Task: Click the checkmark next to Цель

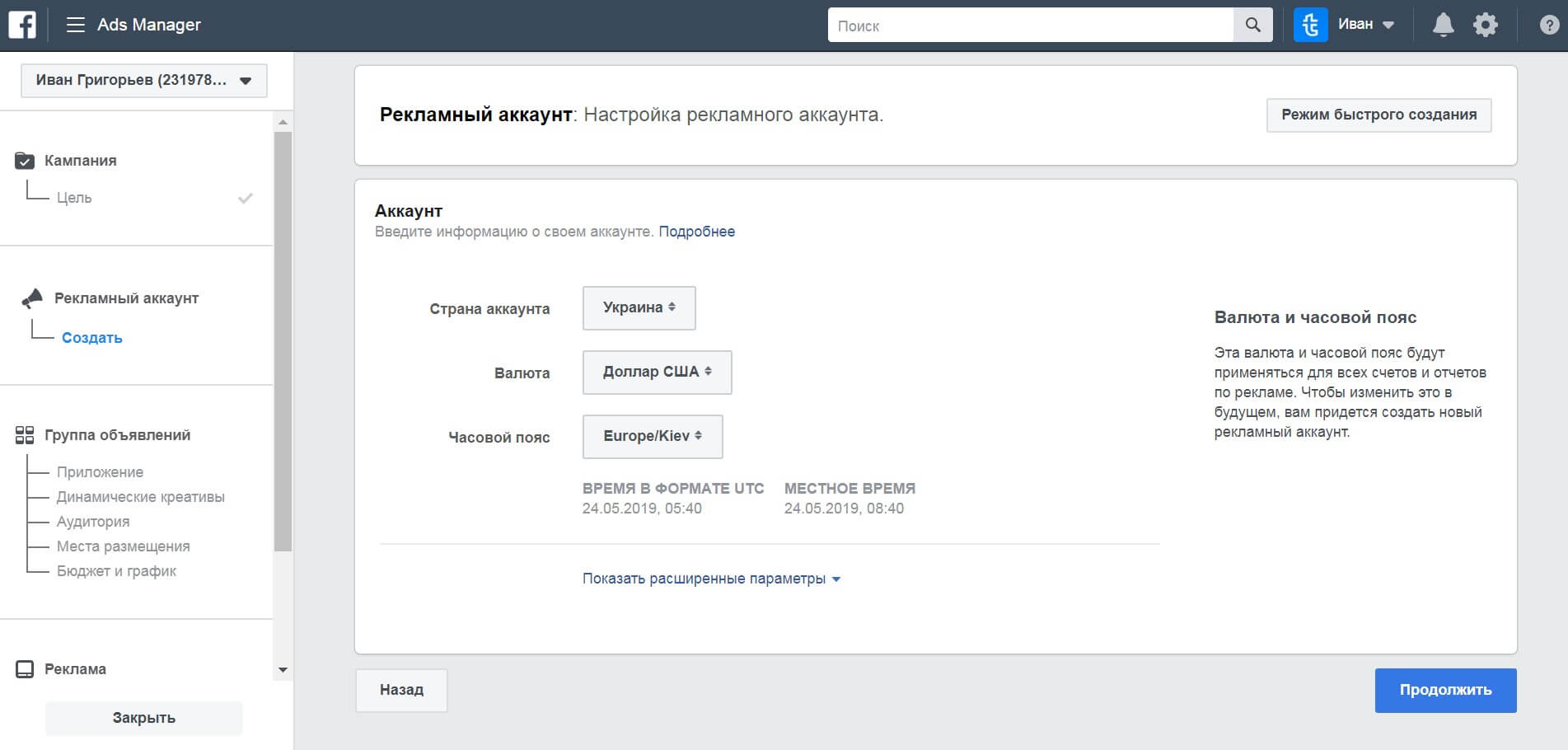Action: pos(245,198)
